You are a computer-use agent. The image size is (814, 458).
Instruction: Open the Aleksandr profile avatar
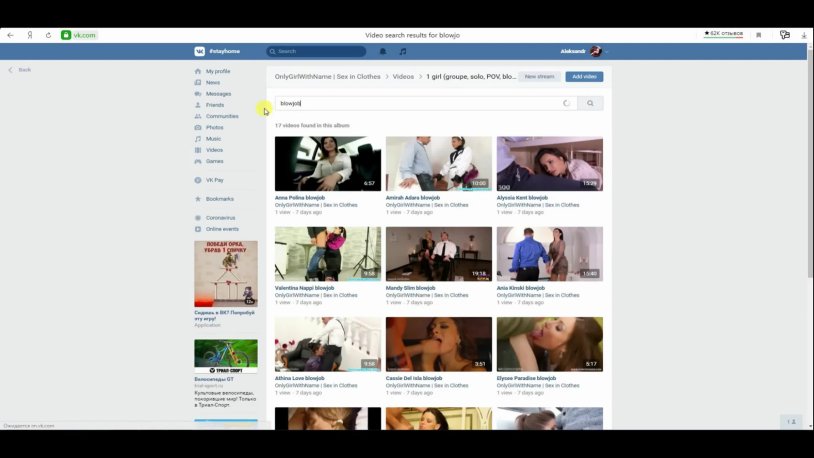pyautogui.click(x=595, y=51)
